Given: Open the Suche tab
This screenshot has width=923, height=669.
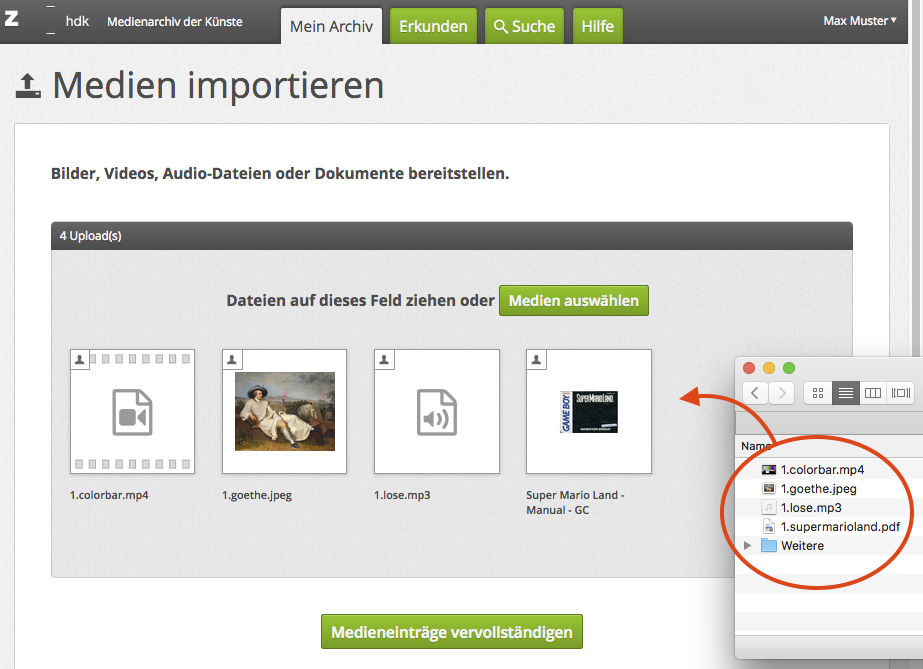Looking at the screenshot, I should pos(525,27).
